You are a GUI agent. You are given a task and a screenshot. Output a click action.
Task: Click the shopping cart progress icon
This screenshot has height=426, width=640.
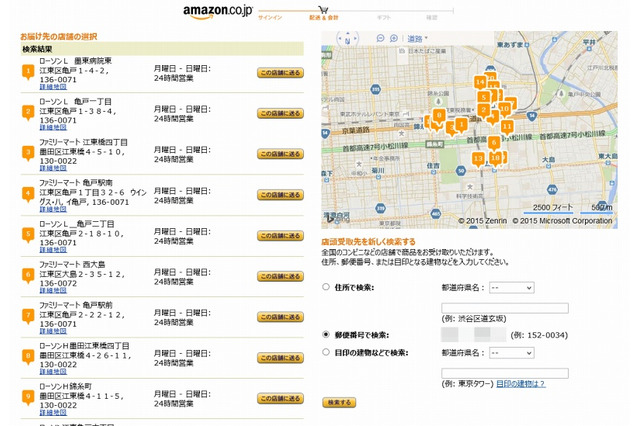pyautogui.click(x=323, y=9)
